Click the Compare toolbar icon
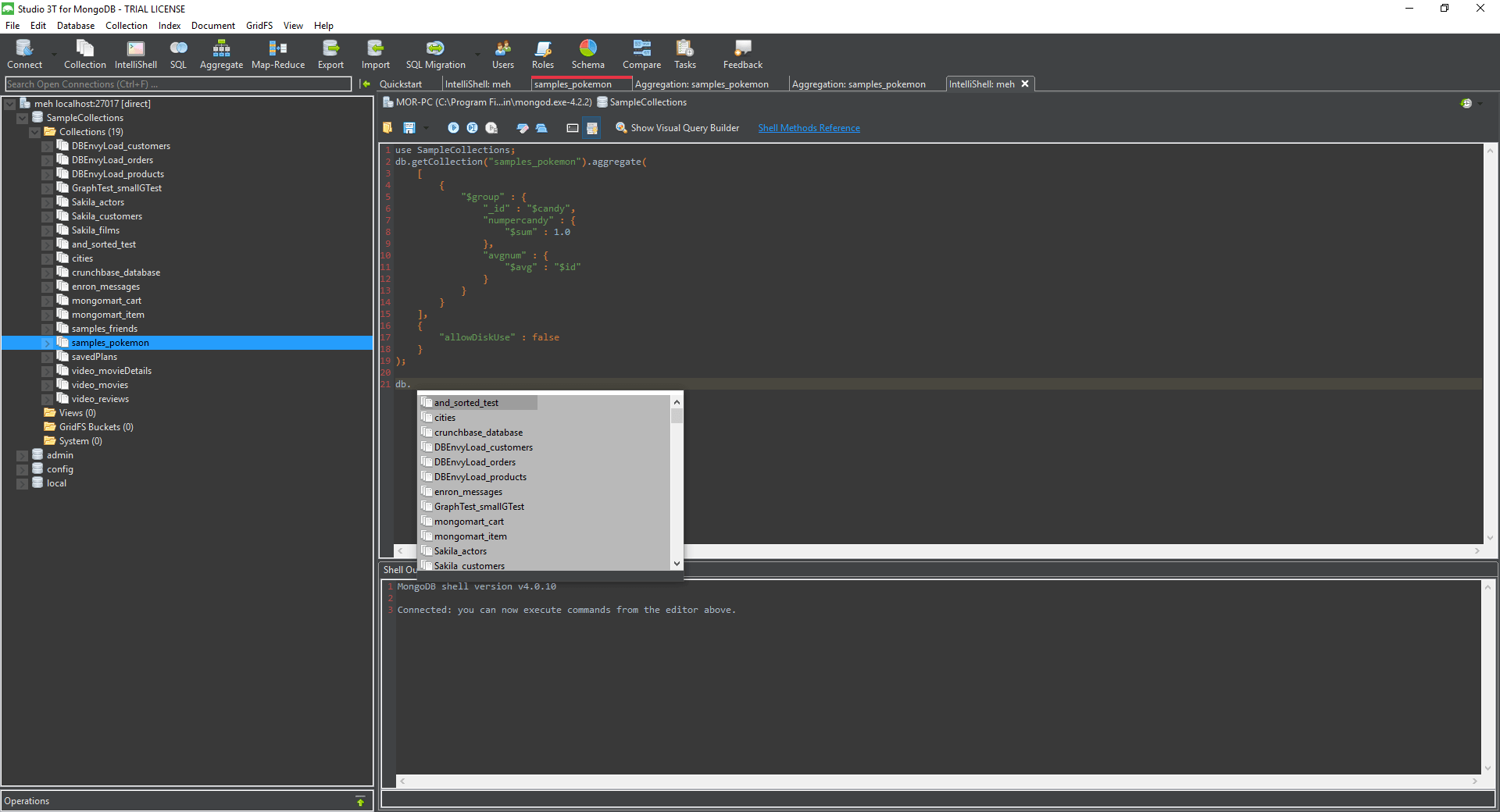 coord(641,55)
